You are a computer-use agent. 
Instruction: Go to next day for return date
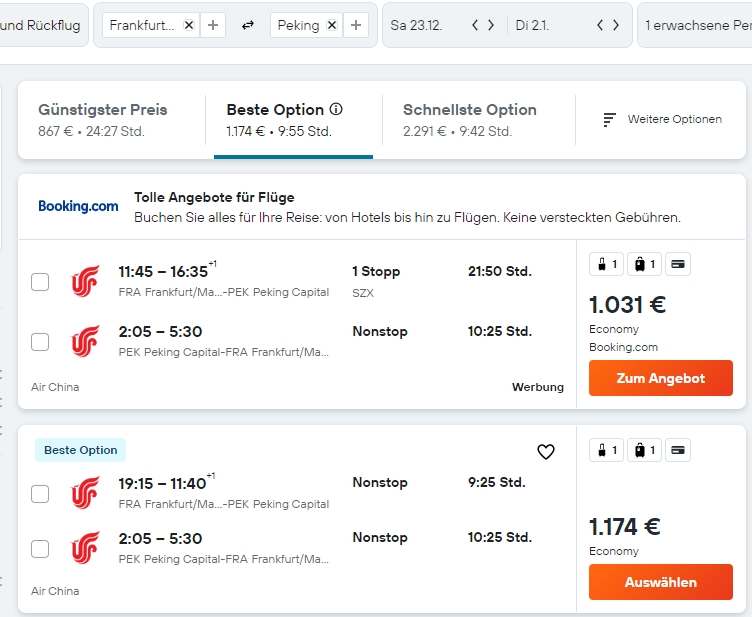[616, 25]
